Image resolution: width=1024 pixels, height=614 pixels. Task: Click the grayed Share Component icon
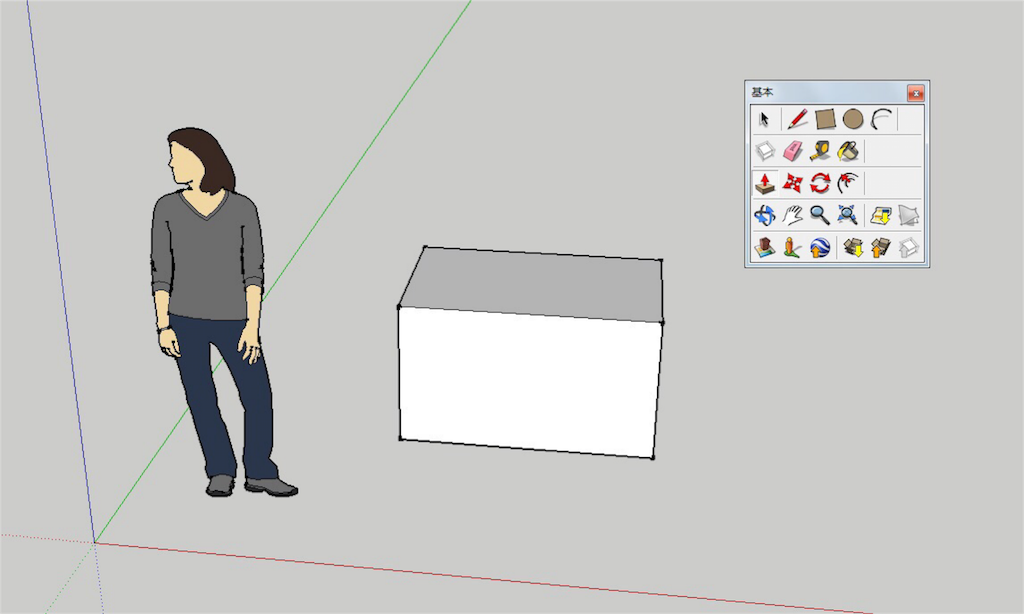click(x=908, y=248)
